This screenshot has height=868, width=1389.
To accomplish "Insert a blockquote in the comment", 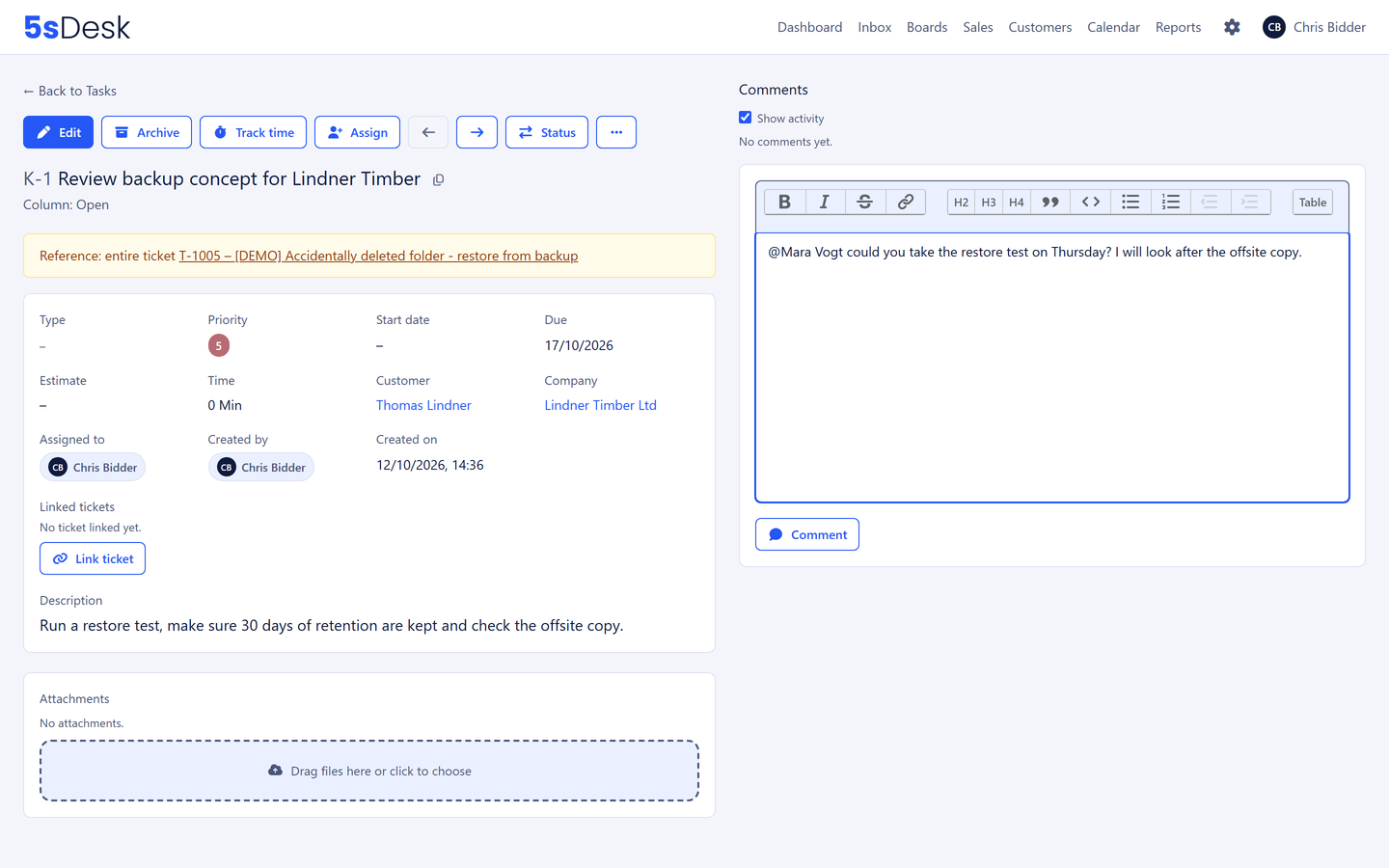I will tap(1050, 202).
